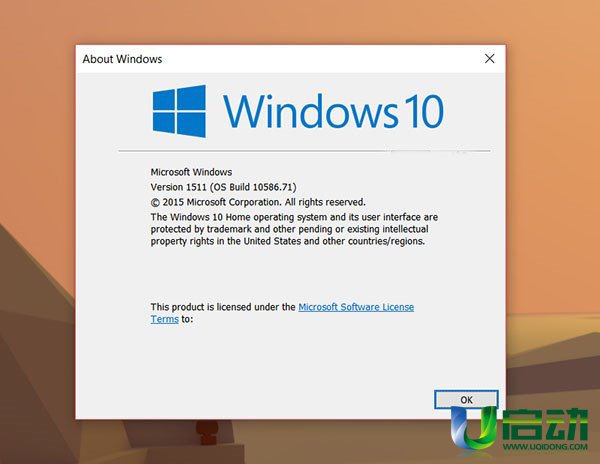Click the green 启动 watermark characters
This screenshot has height=464, width=600.
[x=545, y=424]
